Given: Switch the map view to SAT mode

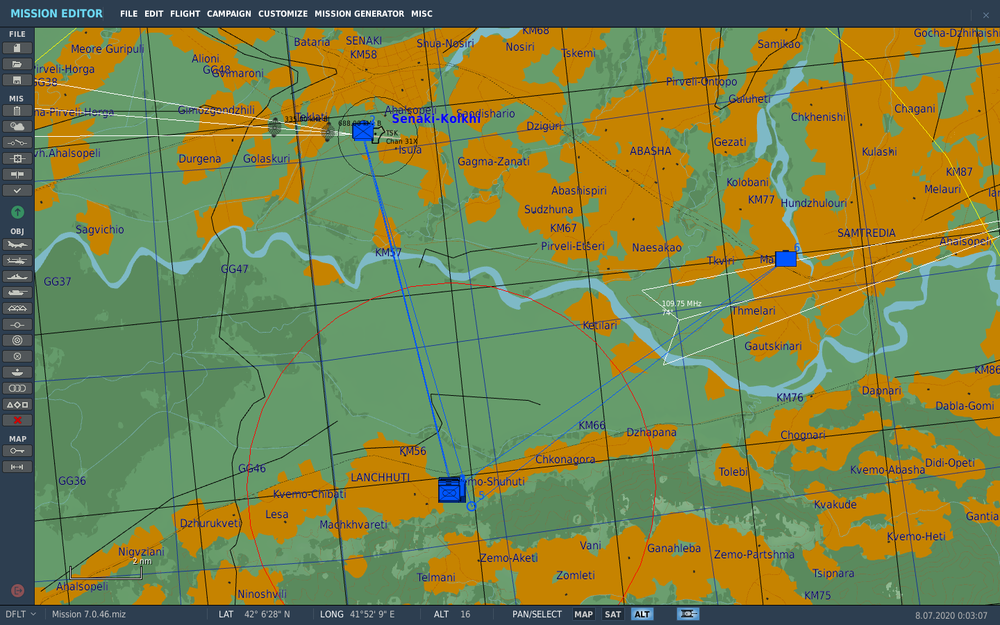Looking at the screenshot, I should (x=612, y=614).
